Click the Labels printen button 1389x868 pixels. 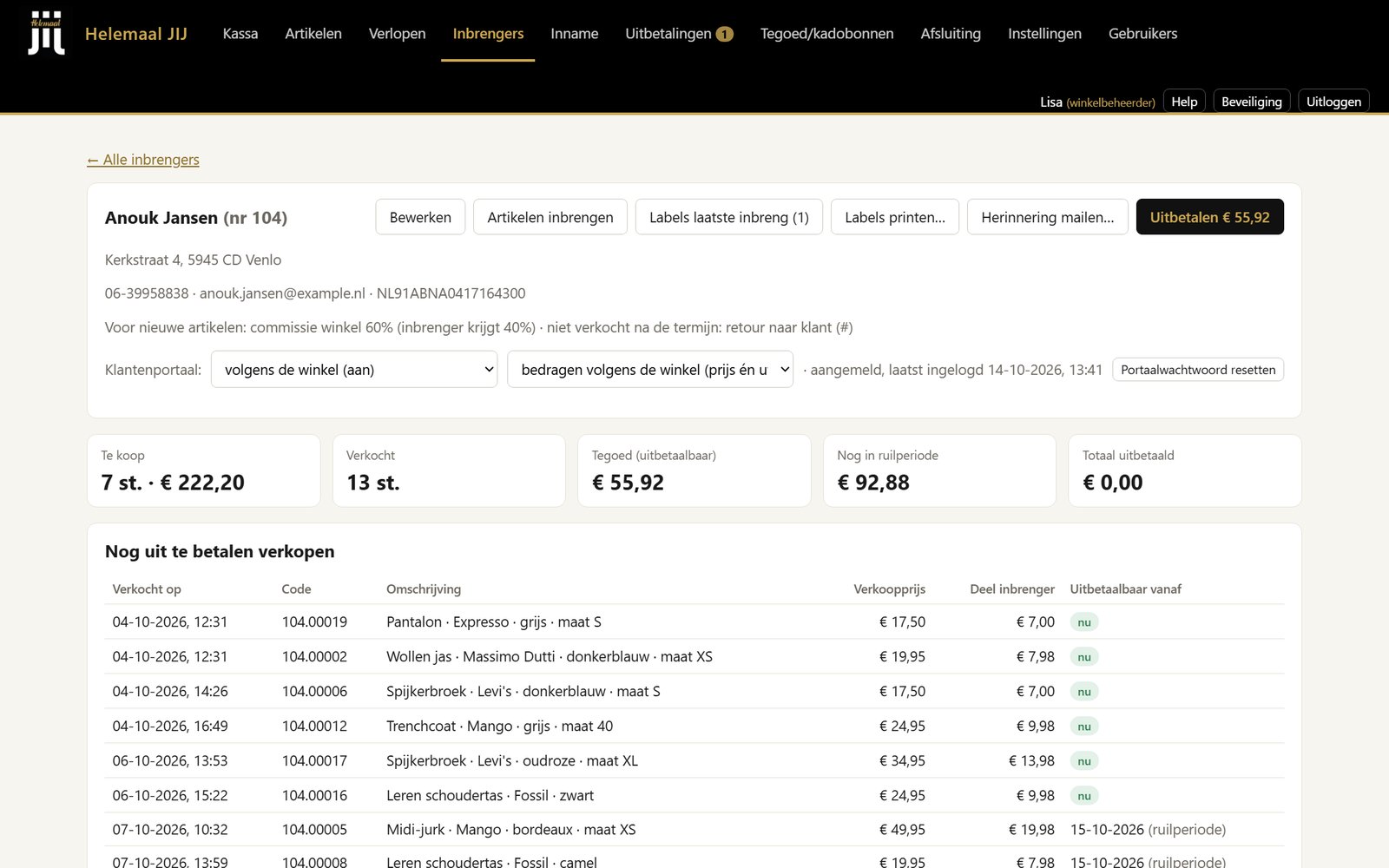(x=895, y=217)
